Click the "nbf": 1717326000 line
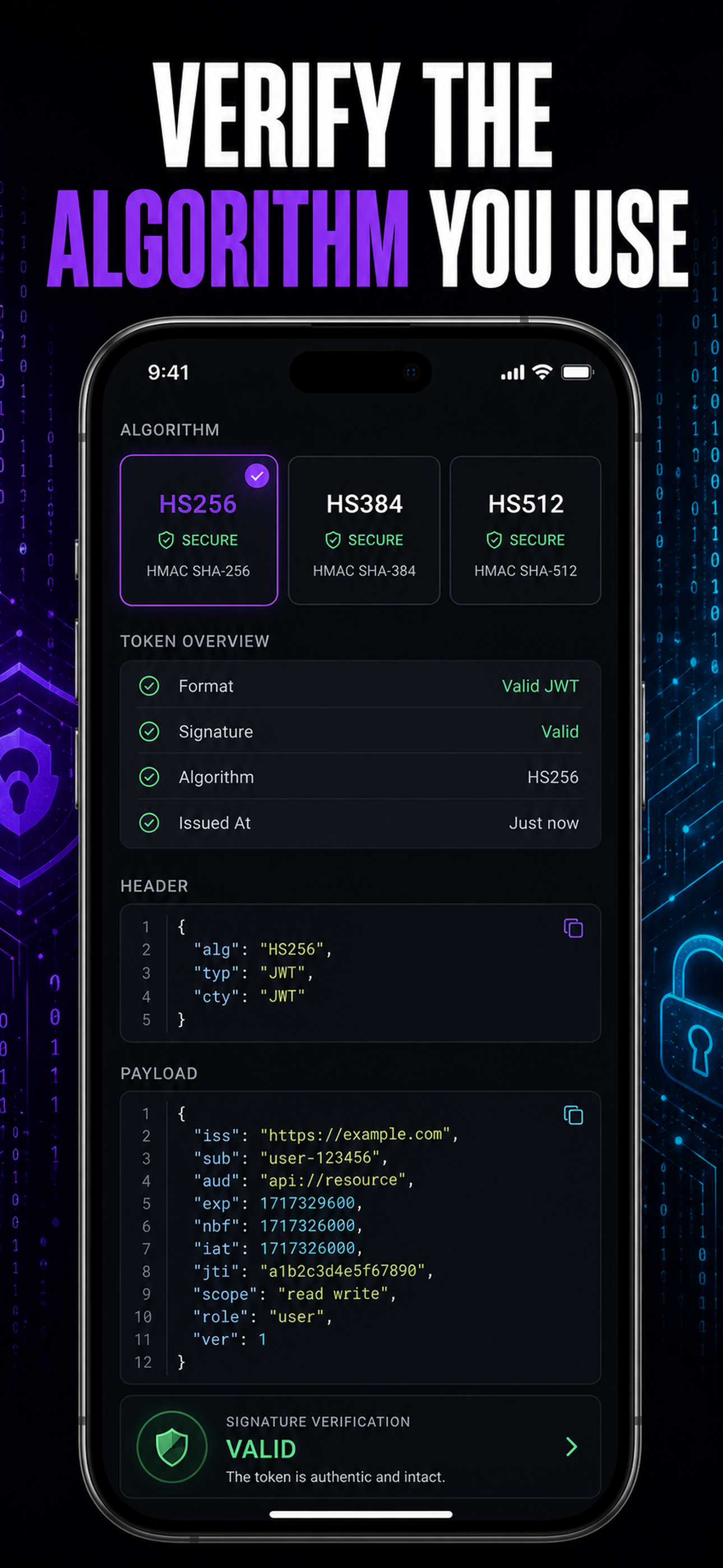Image resolution: width=723 pixels, height=1568 pixels. point(277,1226)
